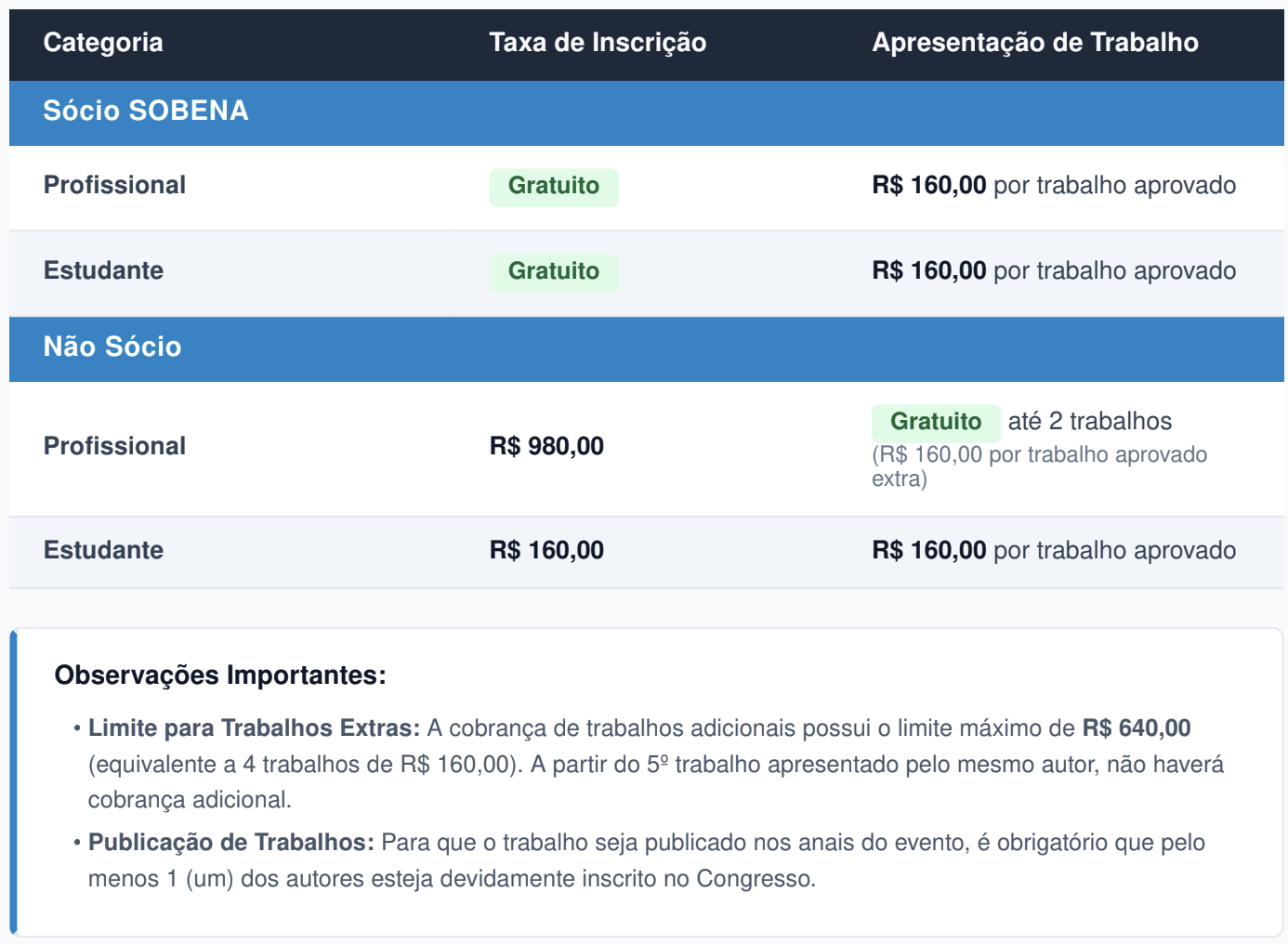The width and height of the screenshot is (1288, 944).
Task: Click Não Sócio Estudante R$ 160,00 fee
Action: coord(546,551)
